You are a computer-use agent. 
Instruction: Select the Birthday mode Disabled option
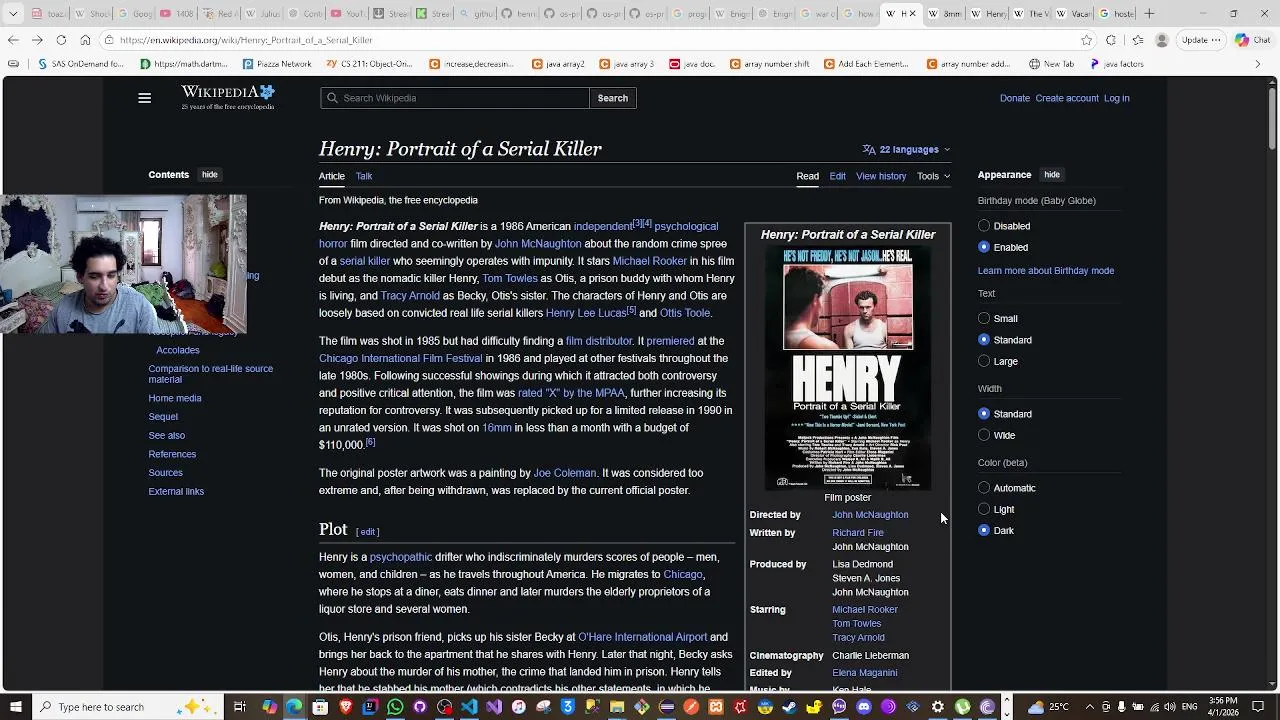coord(984,226)
